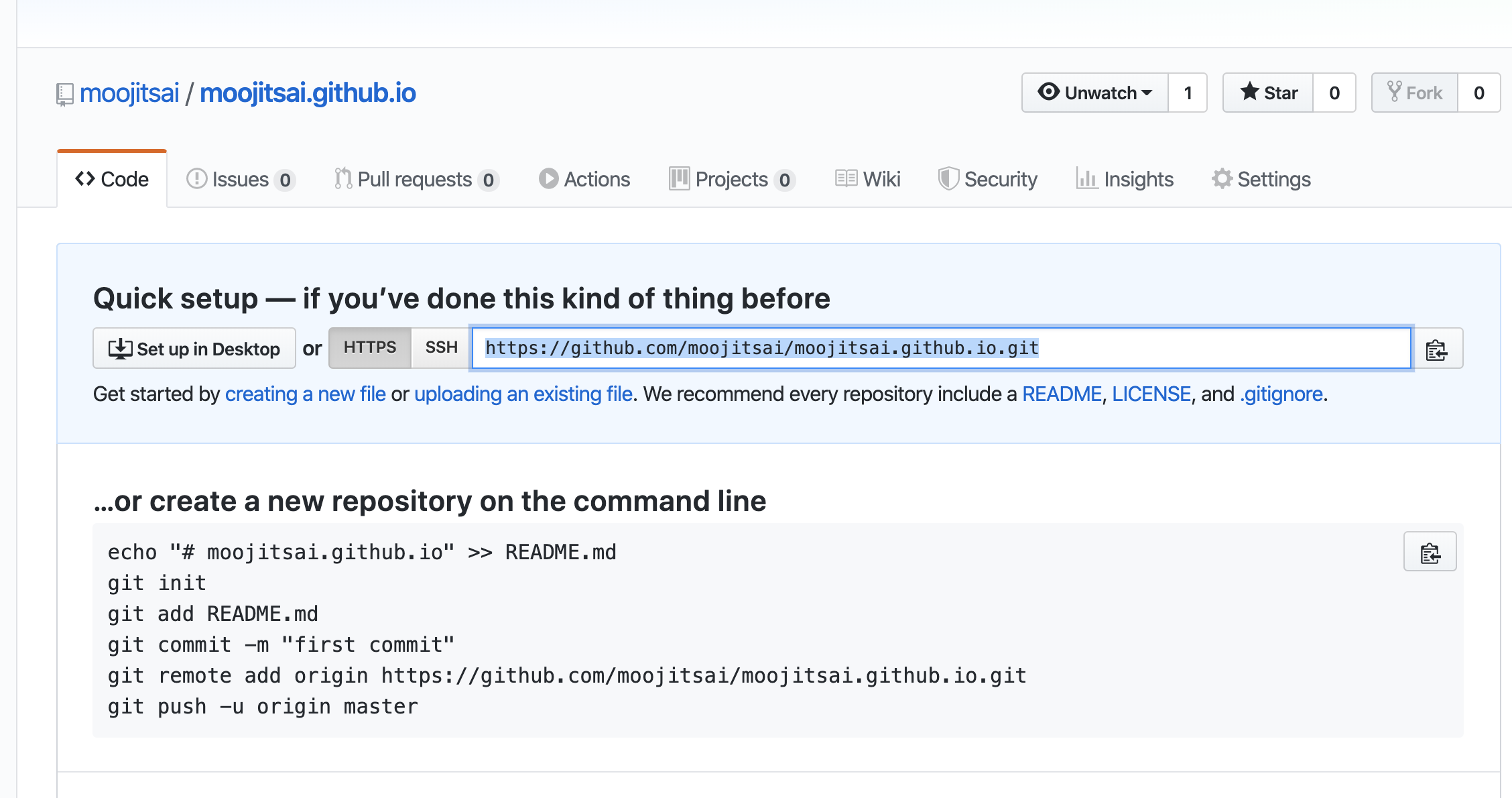
Task: Open the Insights graph tab
Action: pyautogui.click(x=1125, y=179)
